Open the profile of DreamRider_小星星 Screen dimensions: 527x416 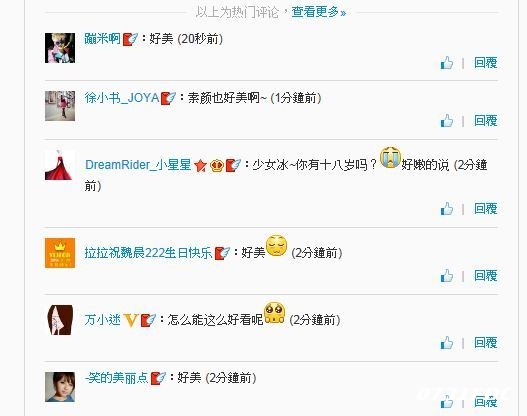point(138,165)
